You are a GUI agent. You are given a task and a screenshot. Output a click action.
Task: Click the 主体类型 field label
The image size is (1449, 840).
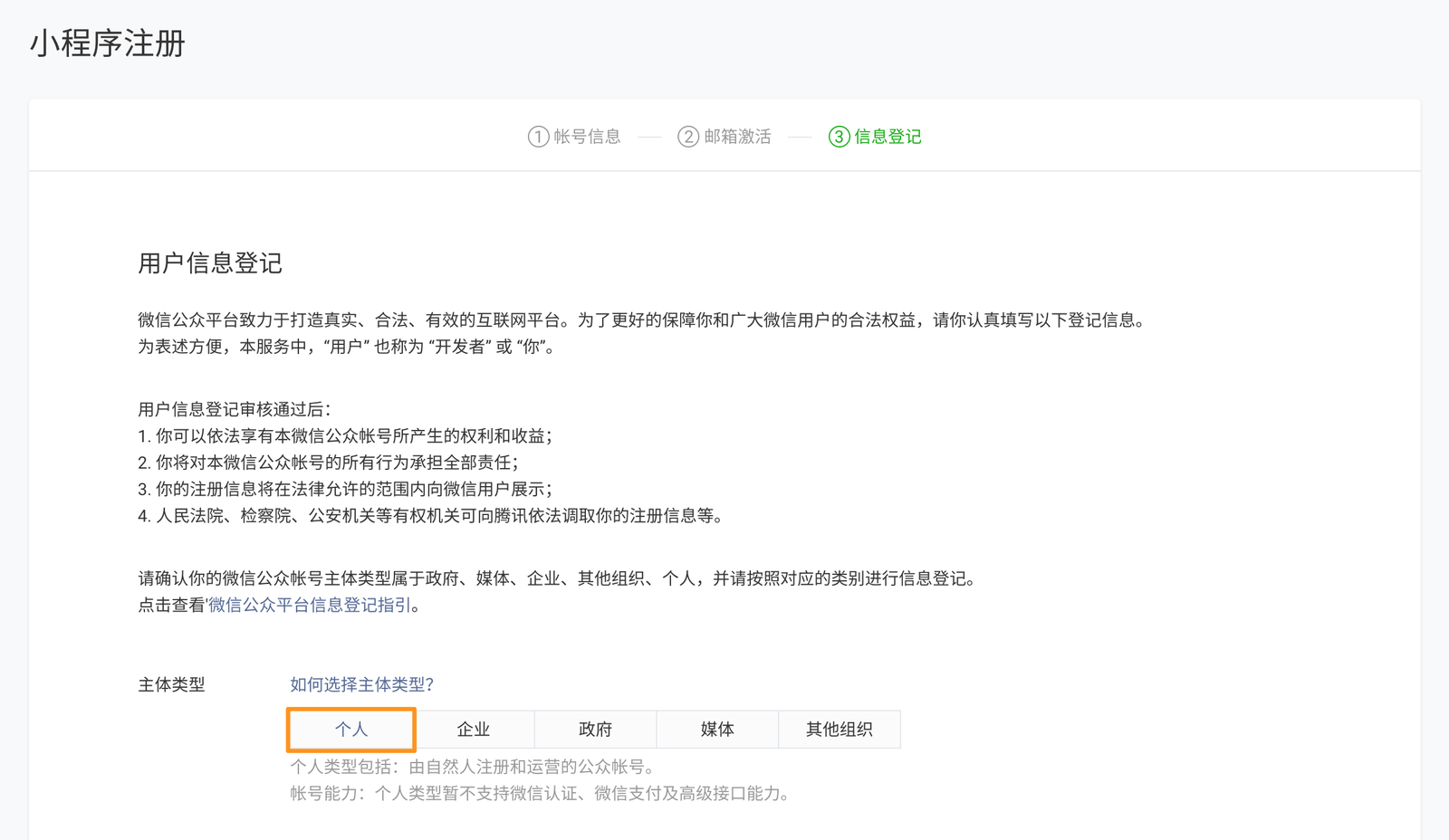pos(171,685)
